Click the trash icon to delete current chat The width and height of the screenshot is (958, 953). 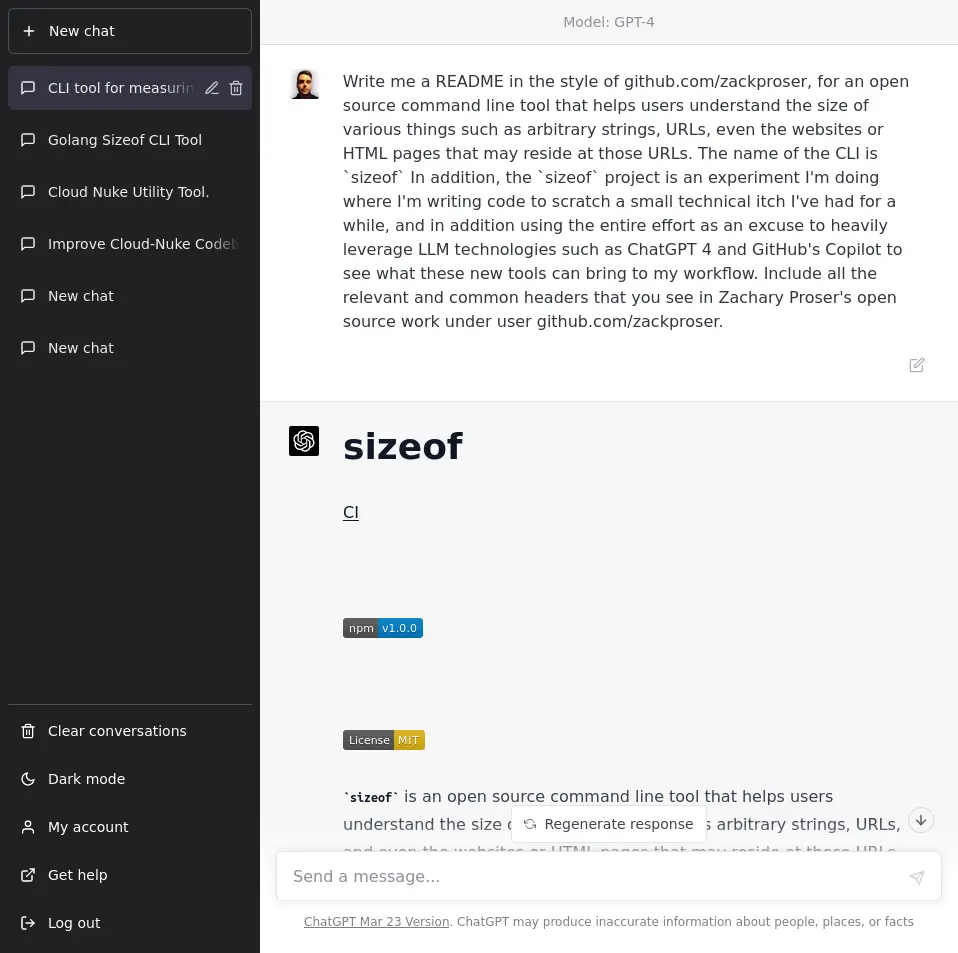click(x=236, y=88)
